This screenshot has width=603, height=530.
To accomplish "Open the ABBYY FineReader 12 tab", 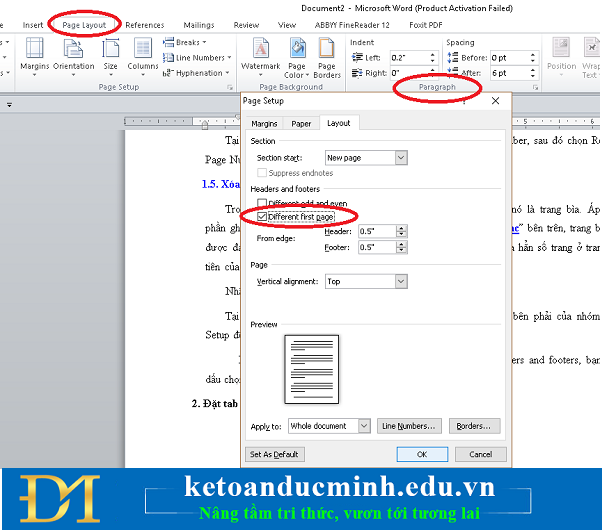I will tap(352, 25).
